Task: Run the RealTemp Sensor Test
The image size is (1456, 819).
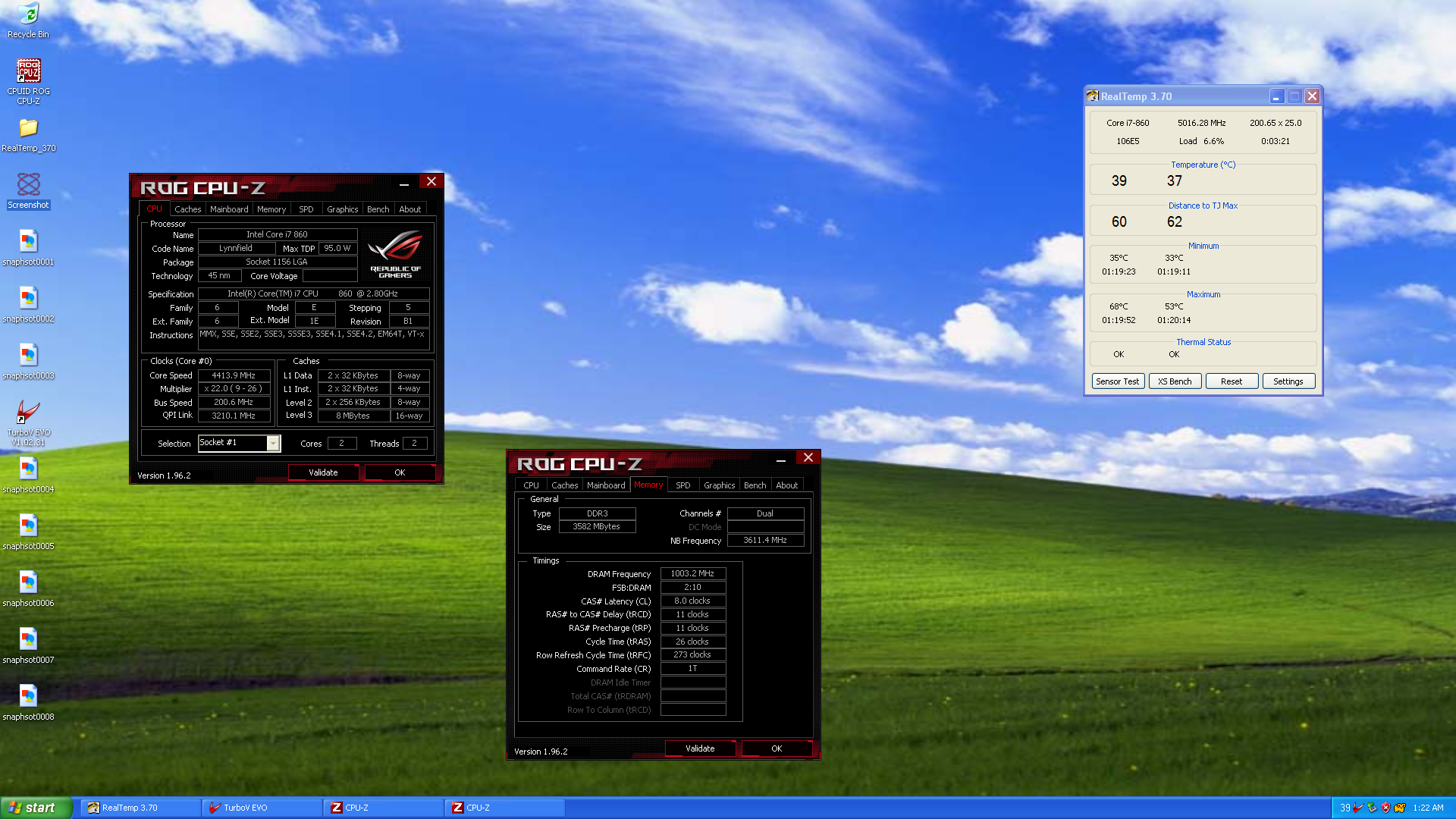Action: 1117,381
